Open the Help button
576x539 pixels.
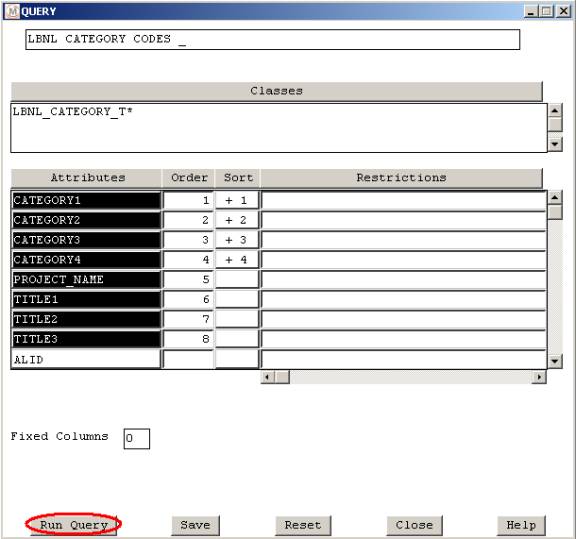coord(521,525)
